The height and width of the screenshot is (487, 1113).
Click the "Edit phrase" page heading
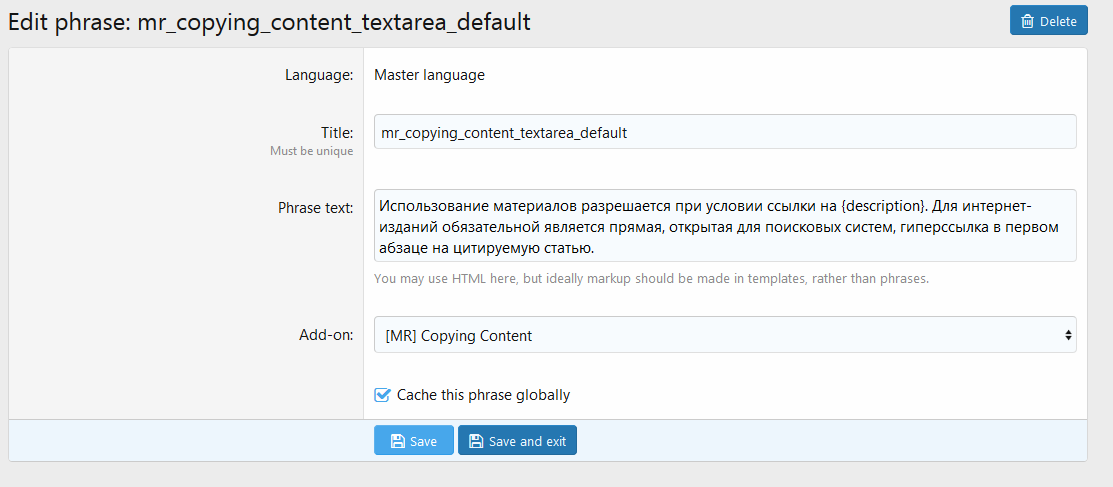[x=269, y=22]
